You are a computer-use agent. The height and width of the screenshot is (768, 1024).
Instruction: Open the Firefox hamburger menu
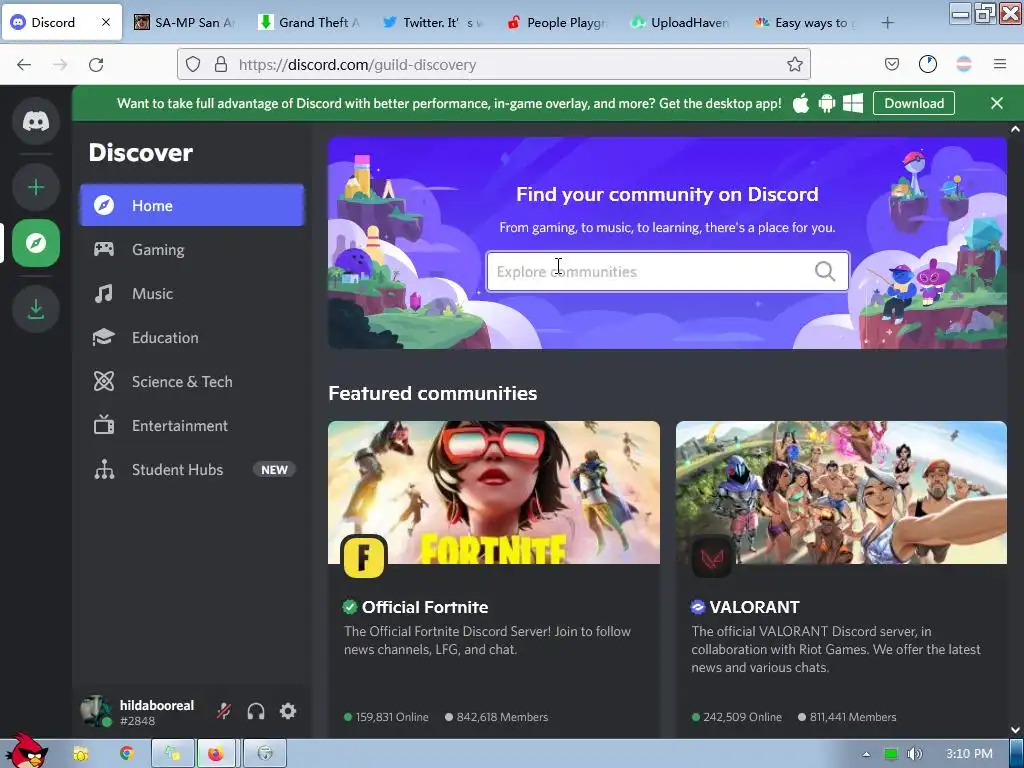(x=1000, y=64)
